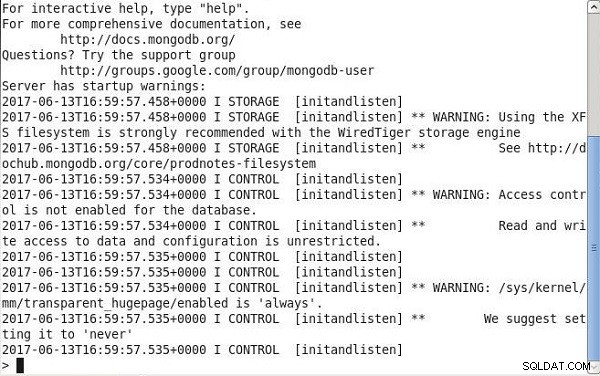This screenshot has width=600, height=376.
Task: Click the transparent_hugepage/enabled path text
Action: pyautogui.click(x=118, y=303)
